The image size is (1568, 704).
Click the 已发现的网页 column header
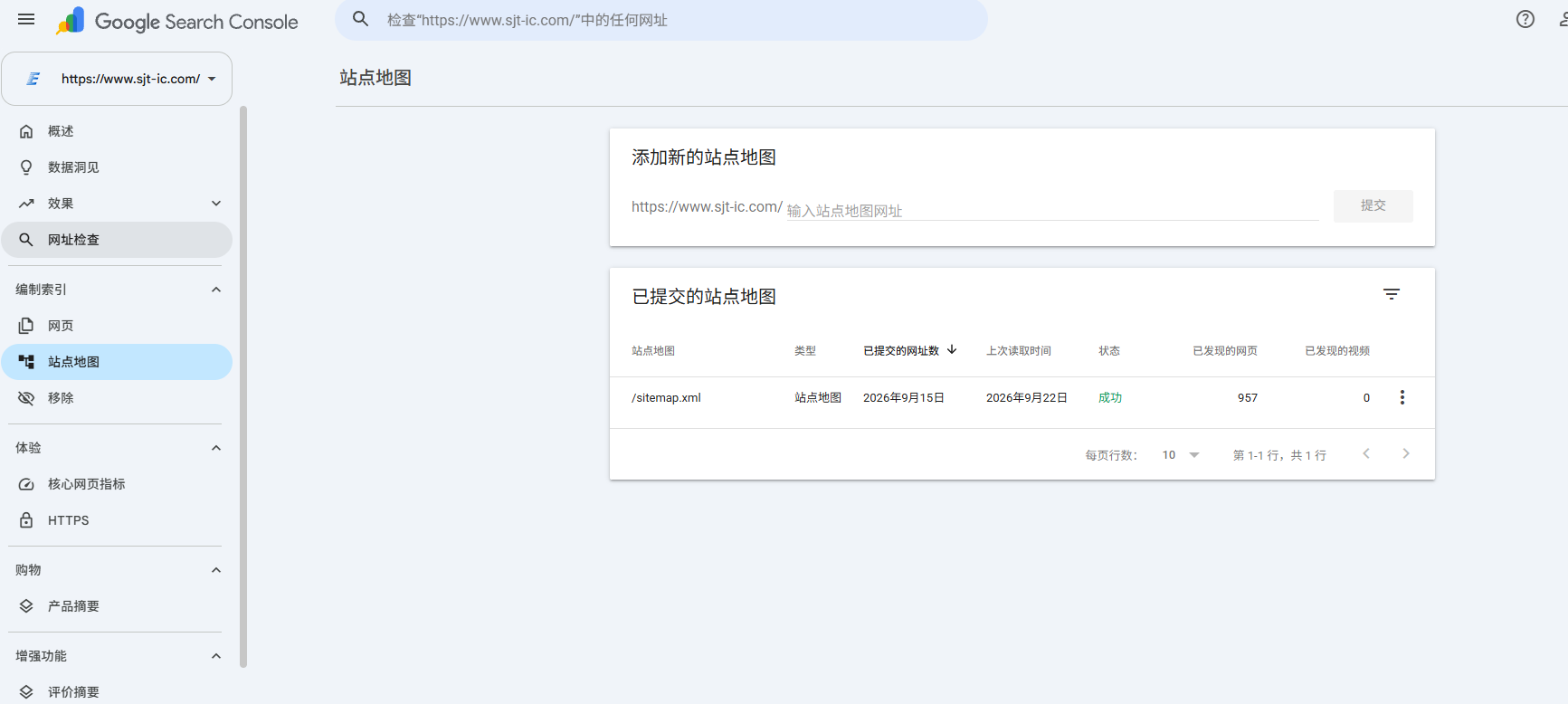pos(1225,351)
